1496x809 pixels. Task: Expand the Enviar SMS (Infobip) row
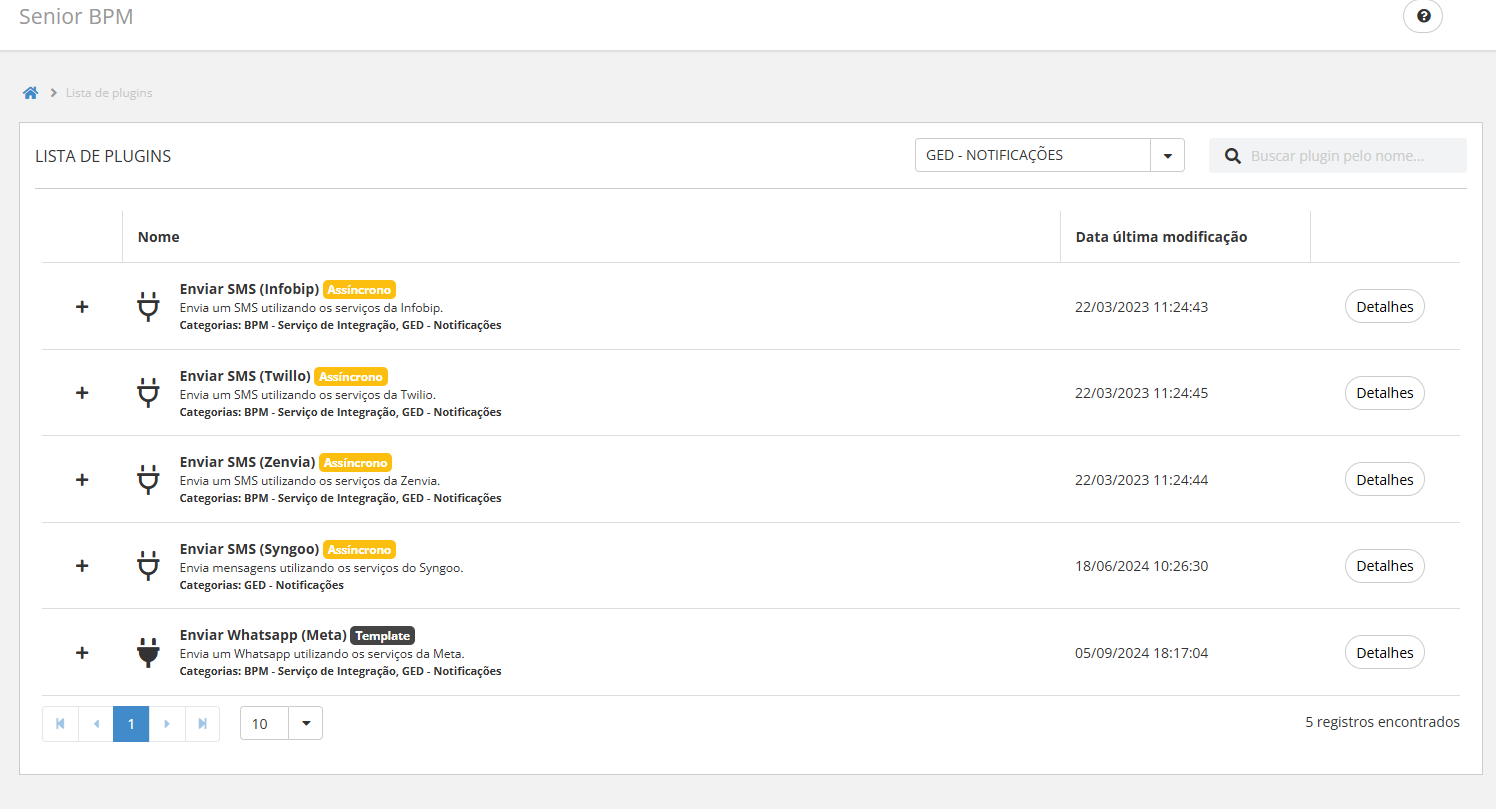pyautogui.click(x=82, y=307)
